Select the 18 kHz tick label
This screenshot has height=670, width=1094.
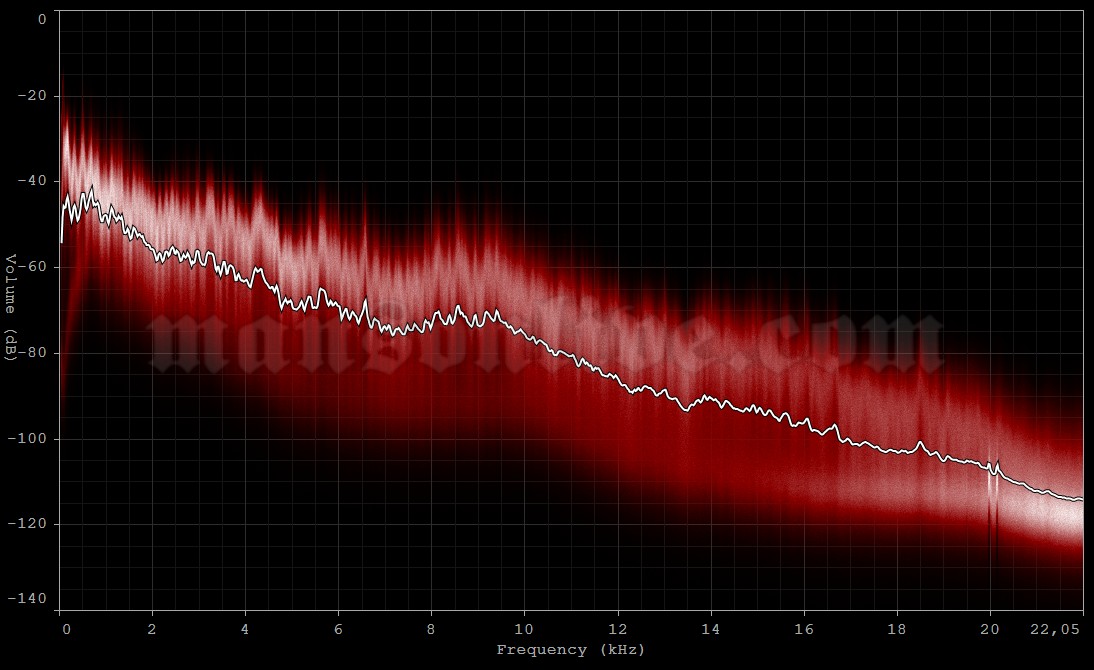(x=897, y=630)
